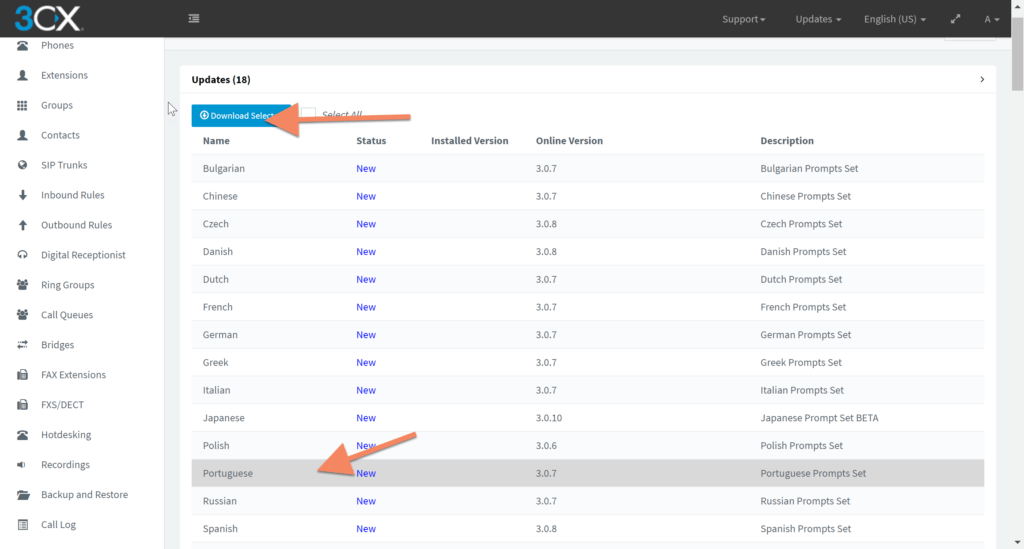Viewport: 1024px width, 549px height.
Task: Click Japanese Prompt Set BETA description
Action: [x=819, y=418]
